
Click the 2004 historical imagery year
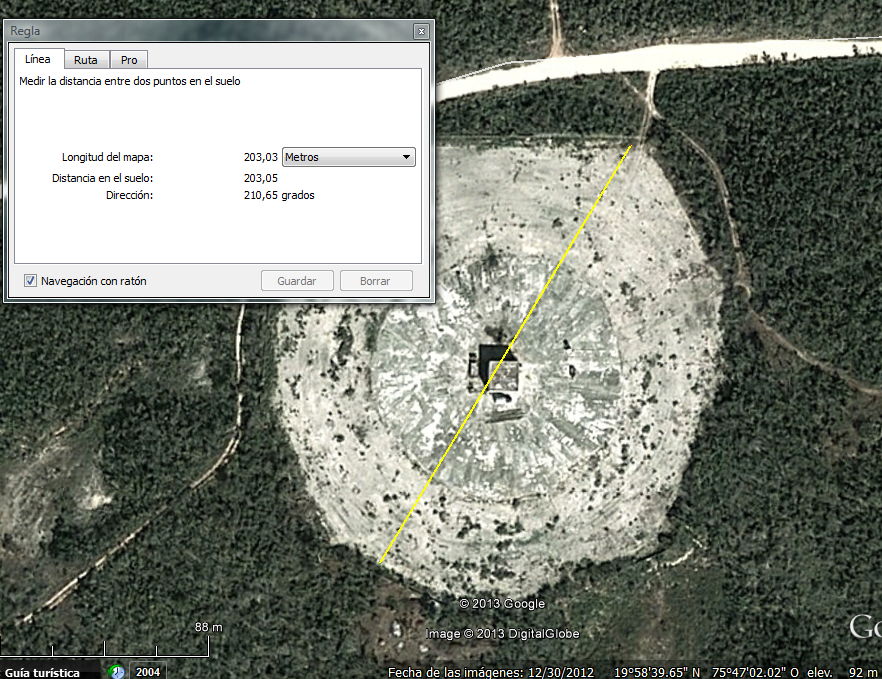click(147, 672)
